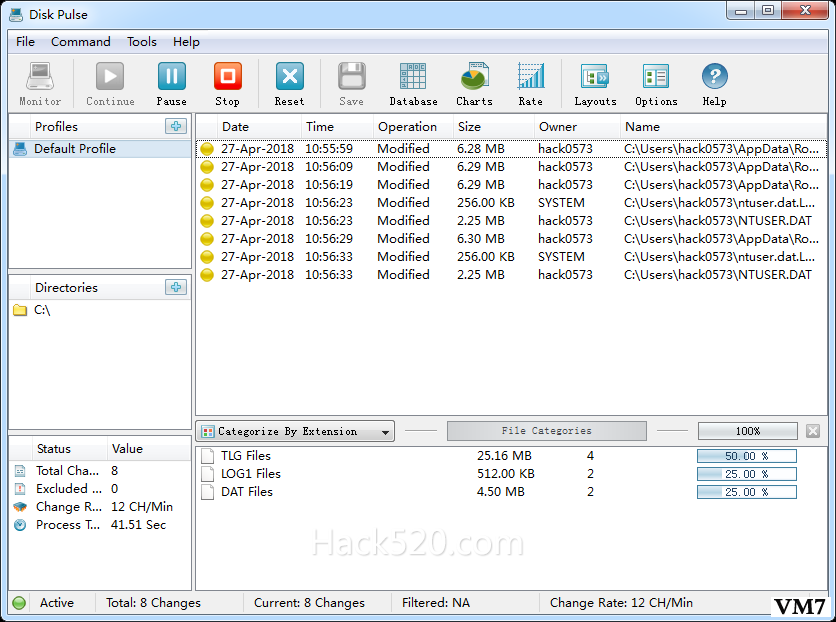Click the TLG Files 50.00 % bar

click(746, 456)
